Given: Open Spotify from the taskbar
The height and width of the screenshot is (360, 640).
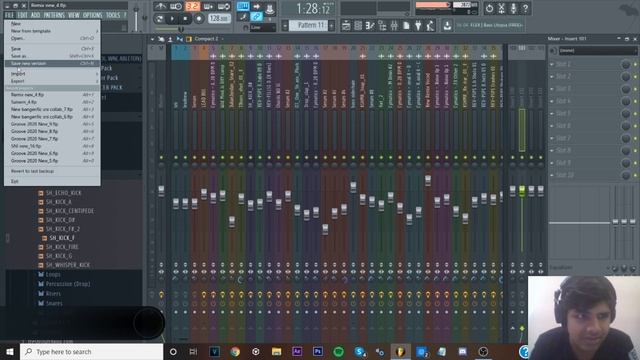Looking at the screenshot, I should pyautogui.click(x=338, y=351).
